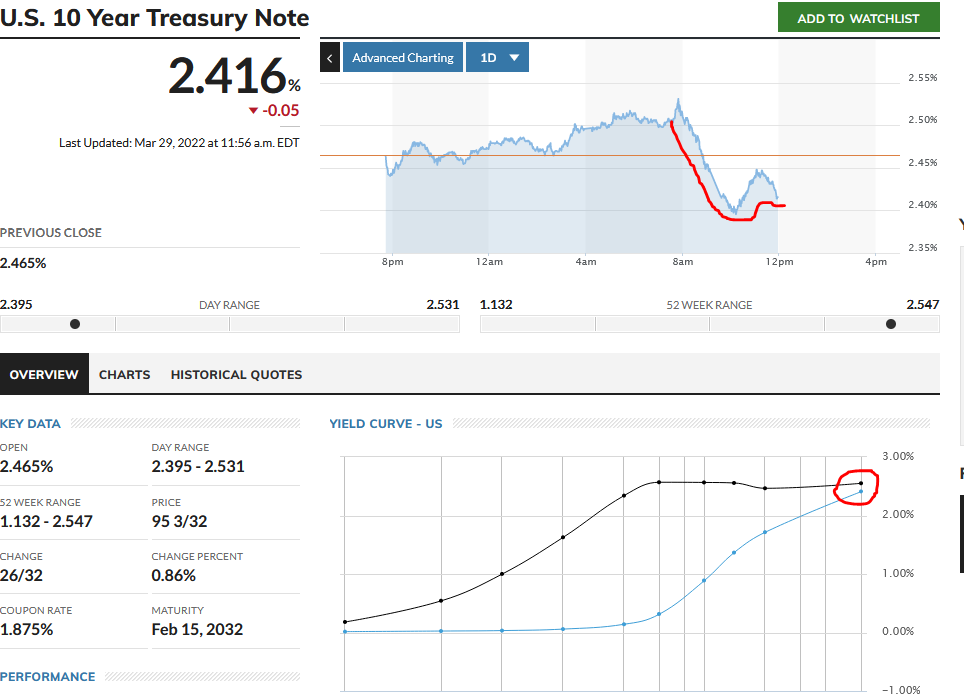
Task: Click the ADD TO WATCHLIST button
Action: tap(858, 18)
